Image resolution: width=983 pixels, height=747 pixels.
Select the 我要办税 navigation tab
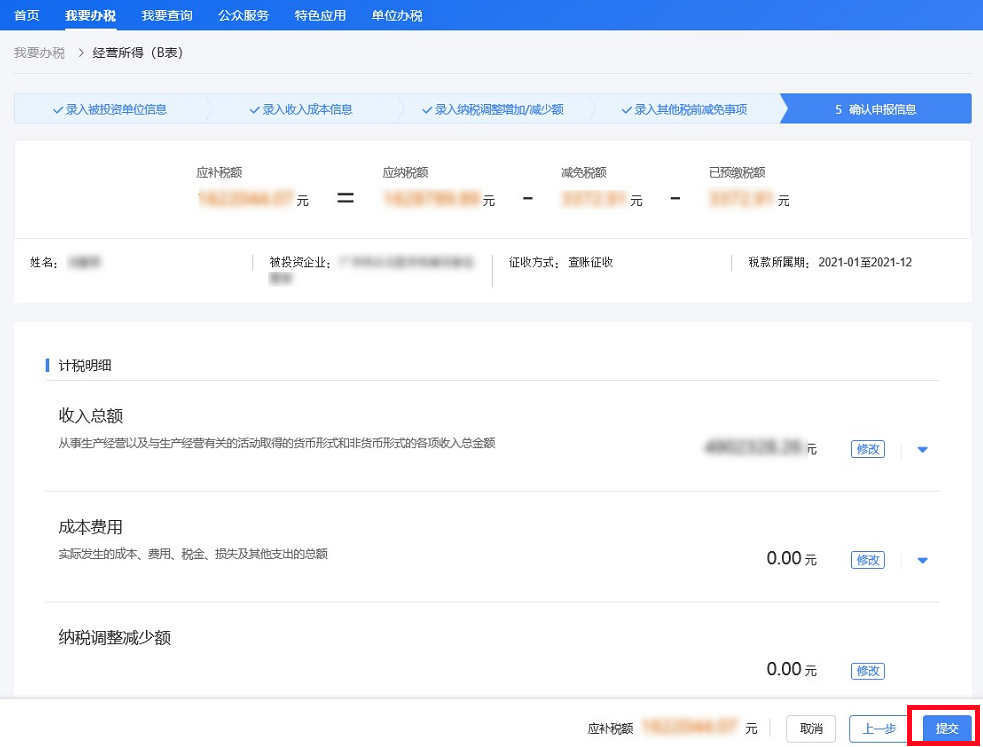[90, 15]
